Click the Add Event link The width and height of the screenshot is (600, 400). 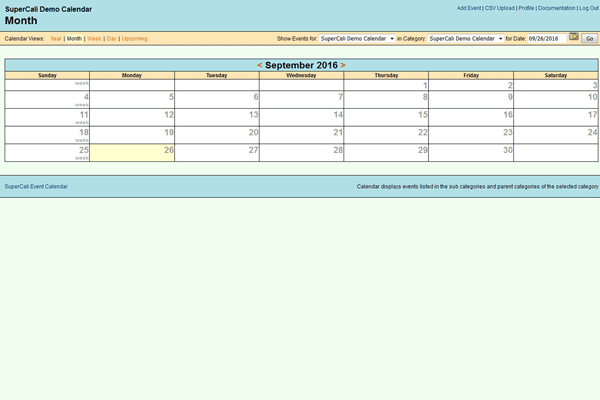click(x=468, y=8)
